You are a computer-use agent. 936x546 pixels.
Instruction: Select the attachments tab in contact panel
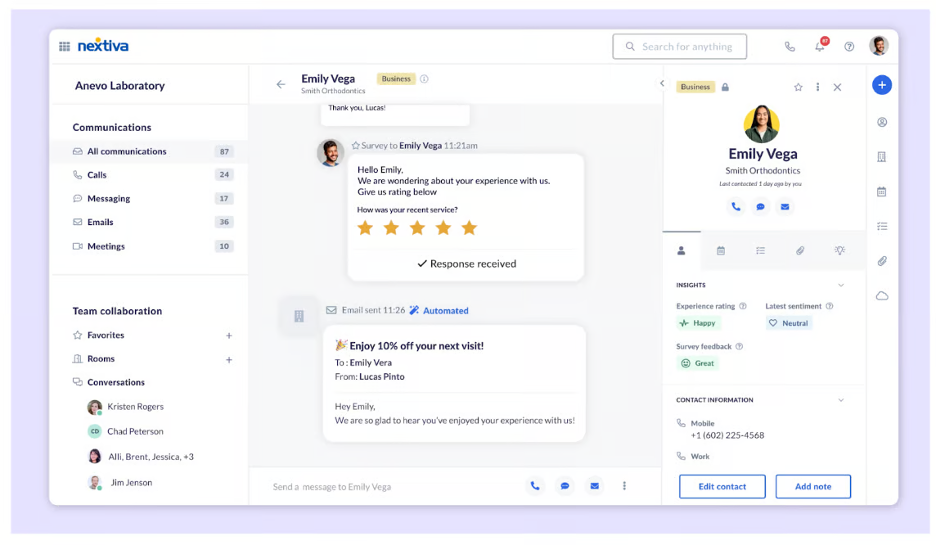click(x=800, y=251)
